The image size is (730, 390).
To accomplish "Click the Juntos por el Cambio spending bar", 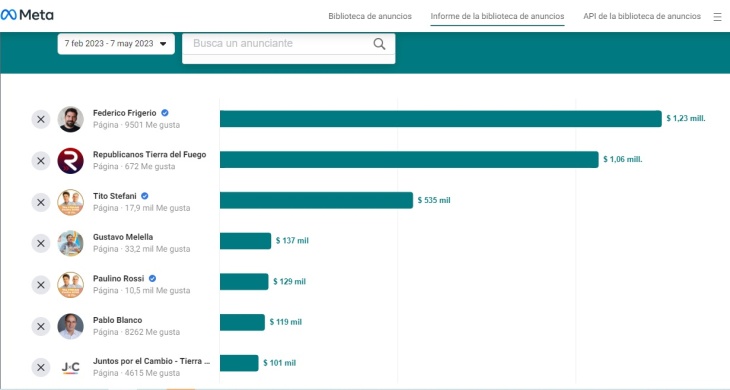I will click(x=239, y=363).
